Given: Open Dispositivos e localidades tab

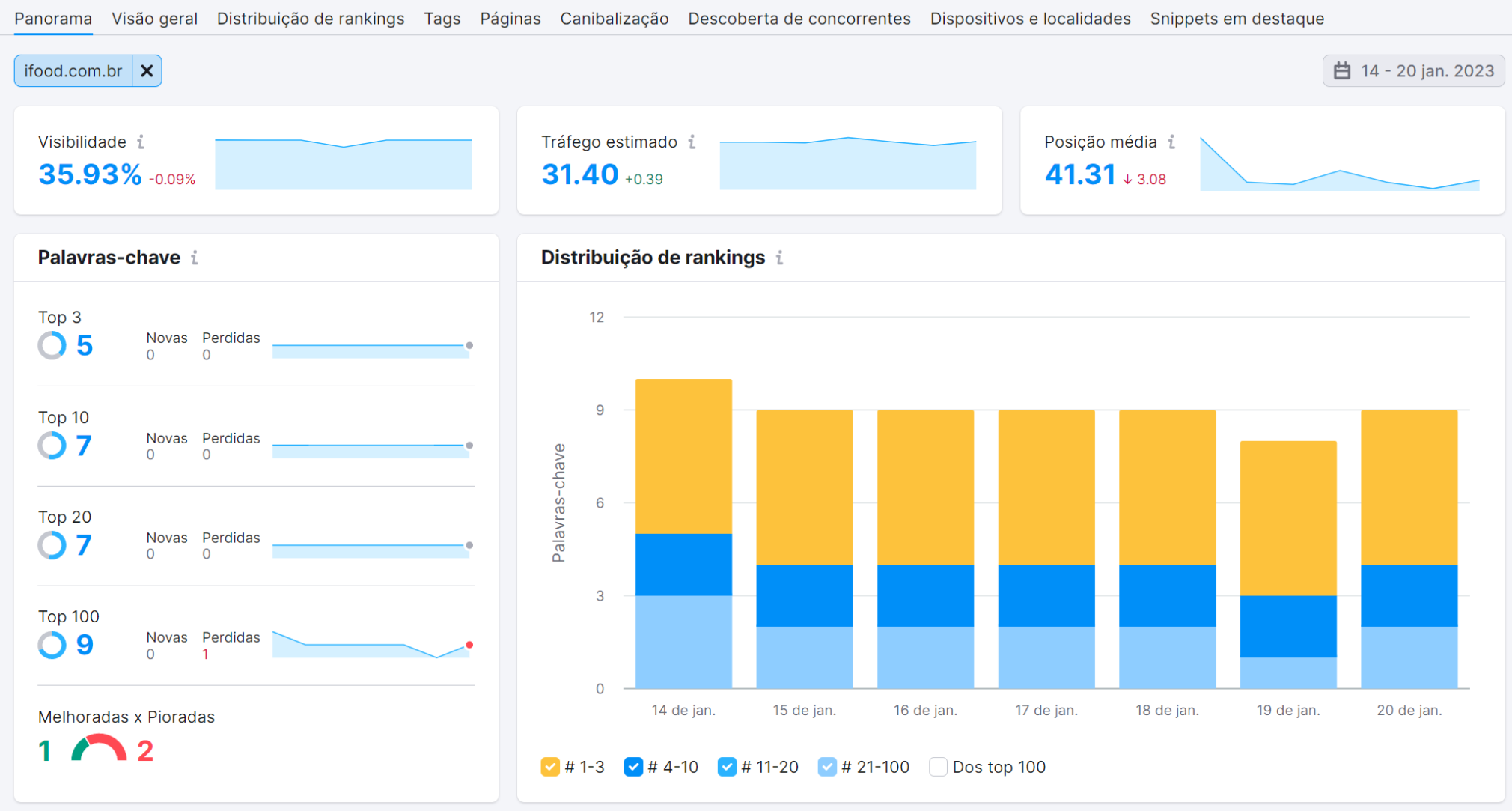Looking at the screenshot, I should click(x=1031, y=19).
